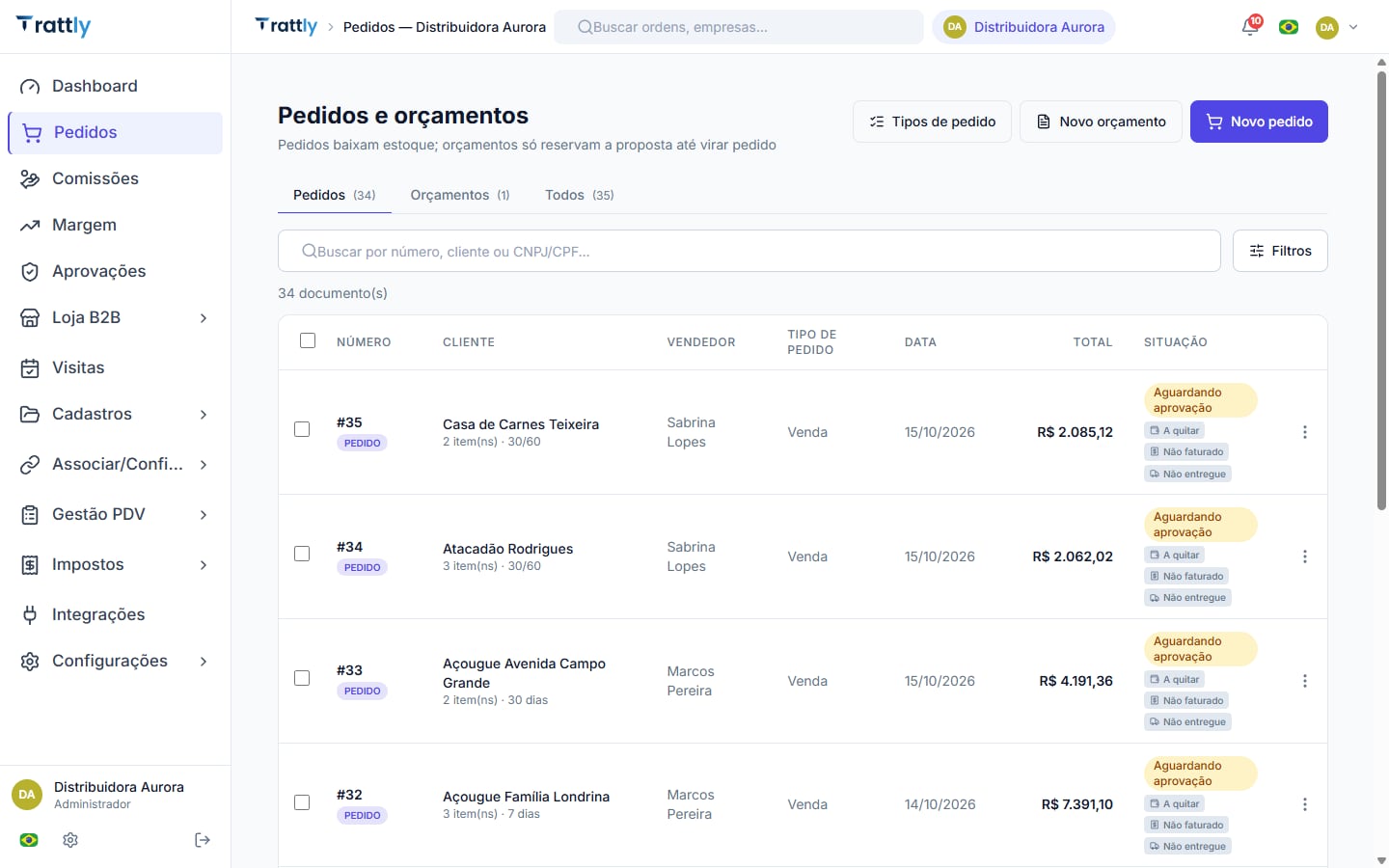Switch to the Orçamentos (1) tab
This screenshot has height=868, width=1389.
pos(460,195)
